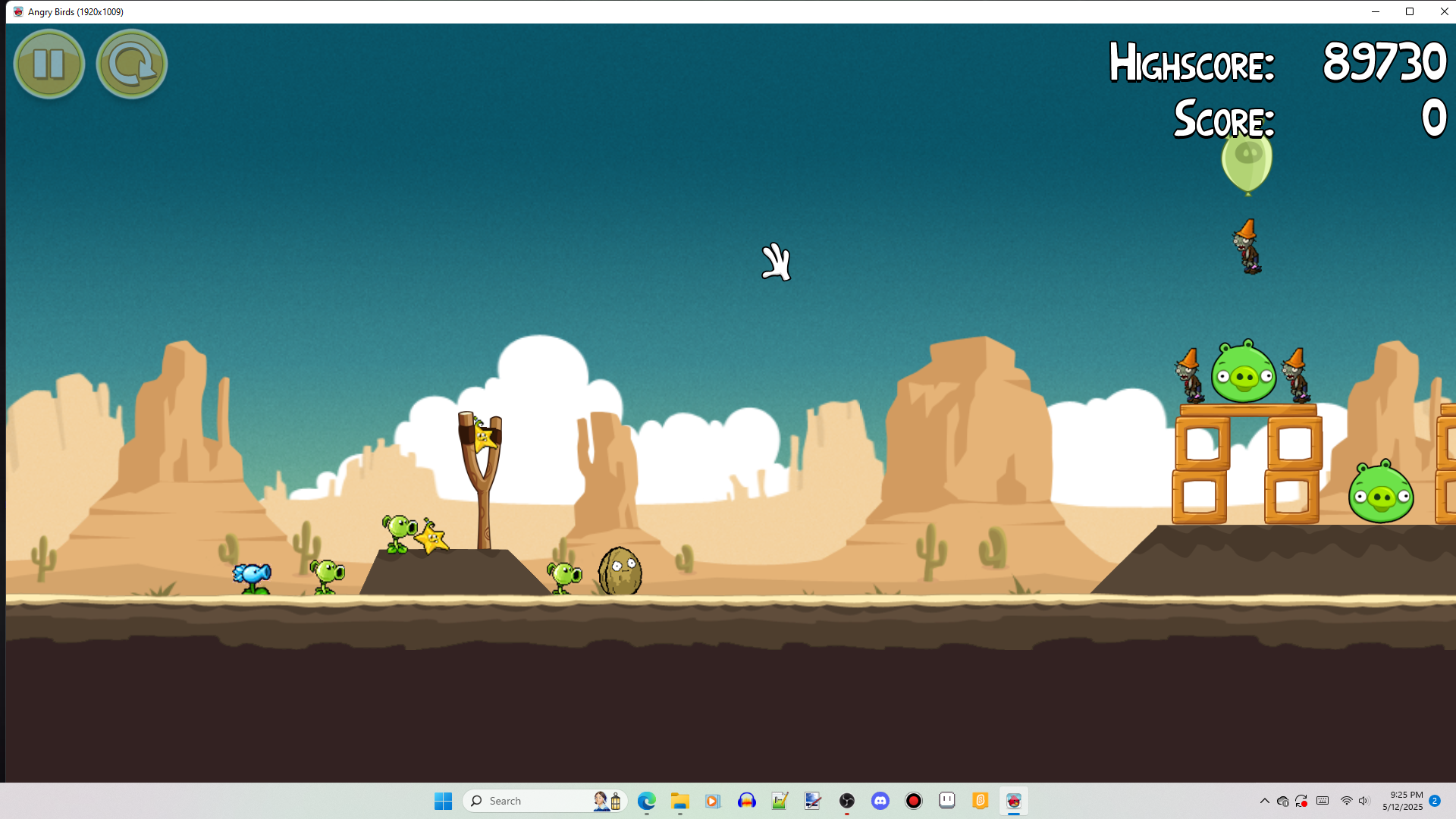Pause the game with the pause button

[49, 64]
